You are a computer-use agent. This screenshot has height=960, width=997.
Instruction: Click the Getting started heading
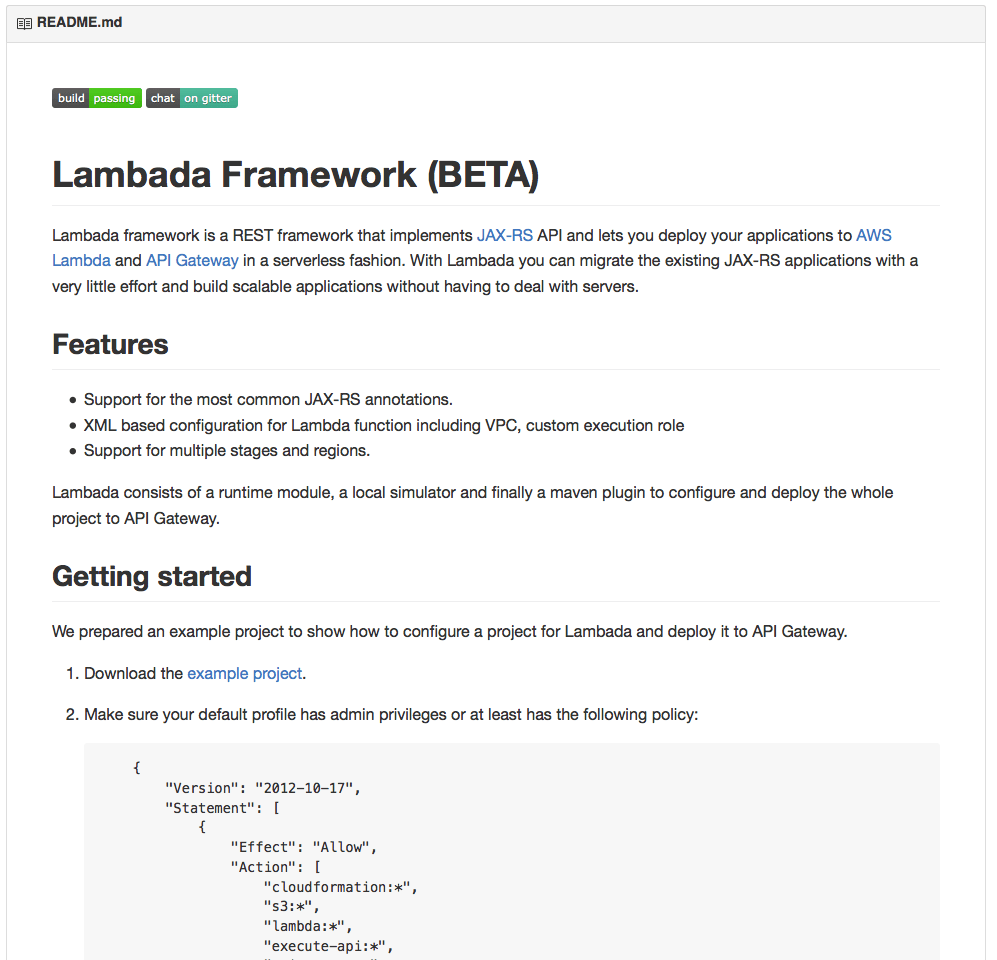click(151, 576)
